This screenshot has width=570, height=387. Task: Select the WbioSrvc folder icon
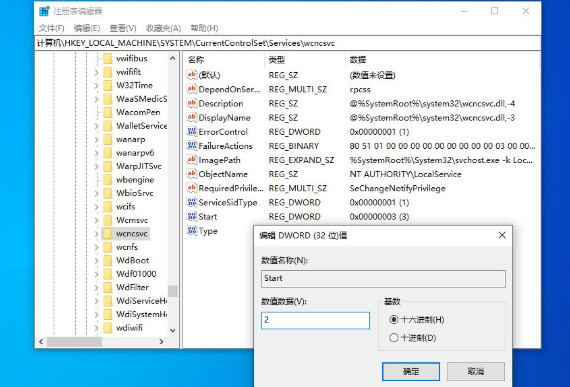pyautogui.click(x=108, y=193)
